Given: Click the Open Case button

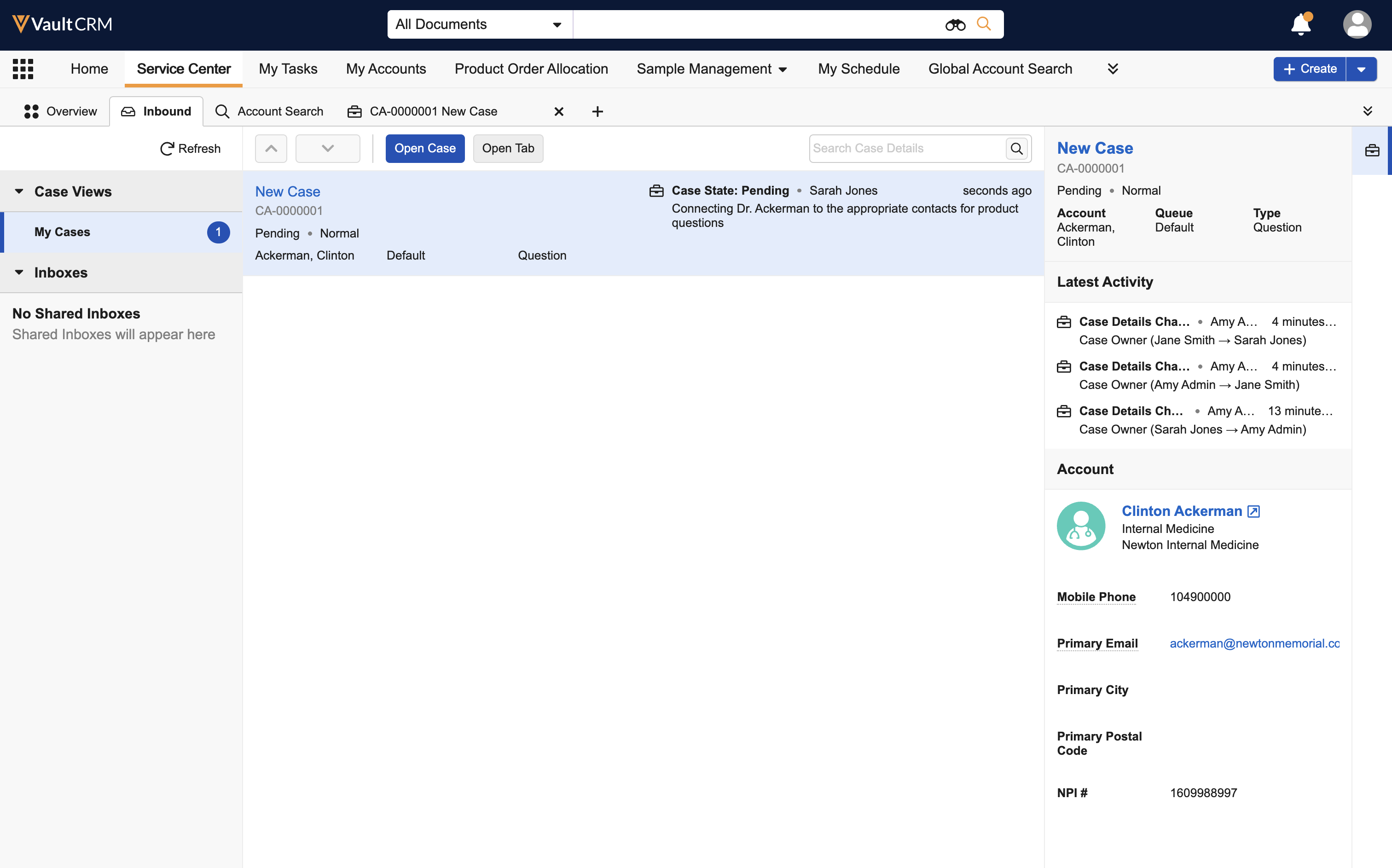Looking at the screenshot, I should (x=425, y=149).
